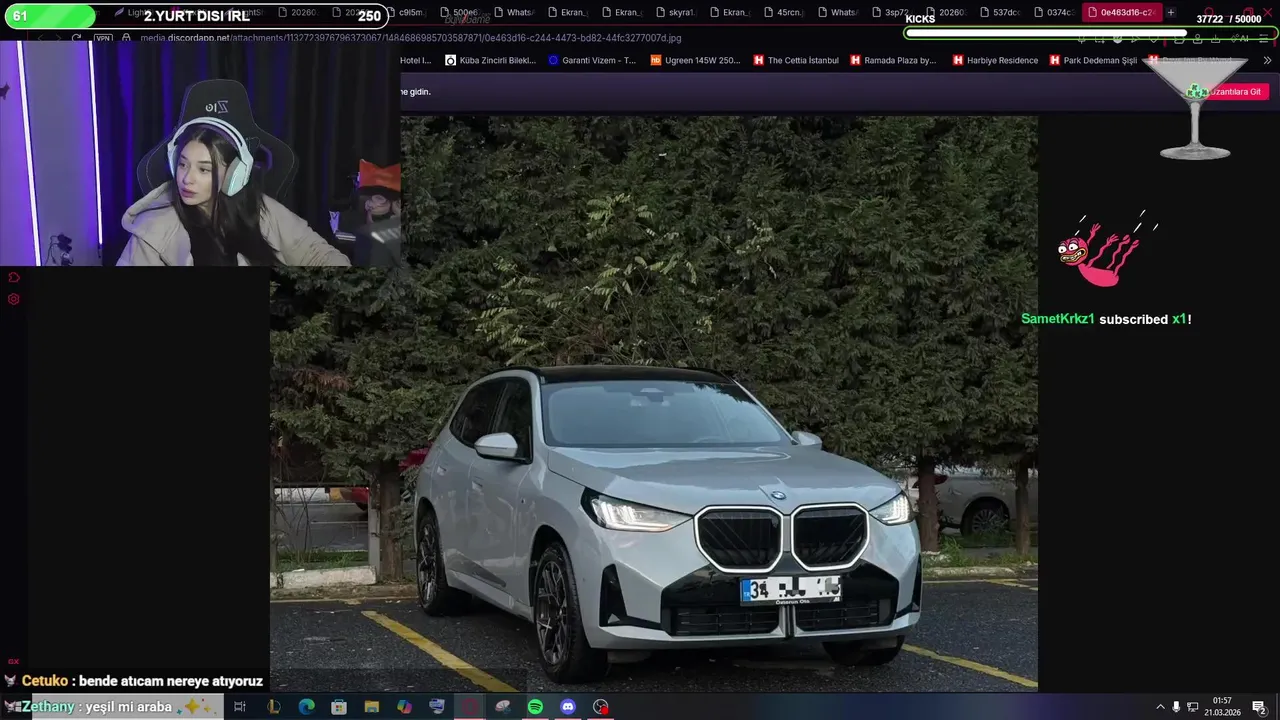Click the discordapp URL address bar
This screenshot has width=1280, height=720.
(410, 38)
